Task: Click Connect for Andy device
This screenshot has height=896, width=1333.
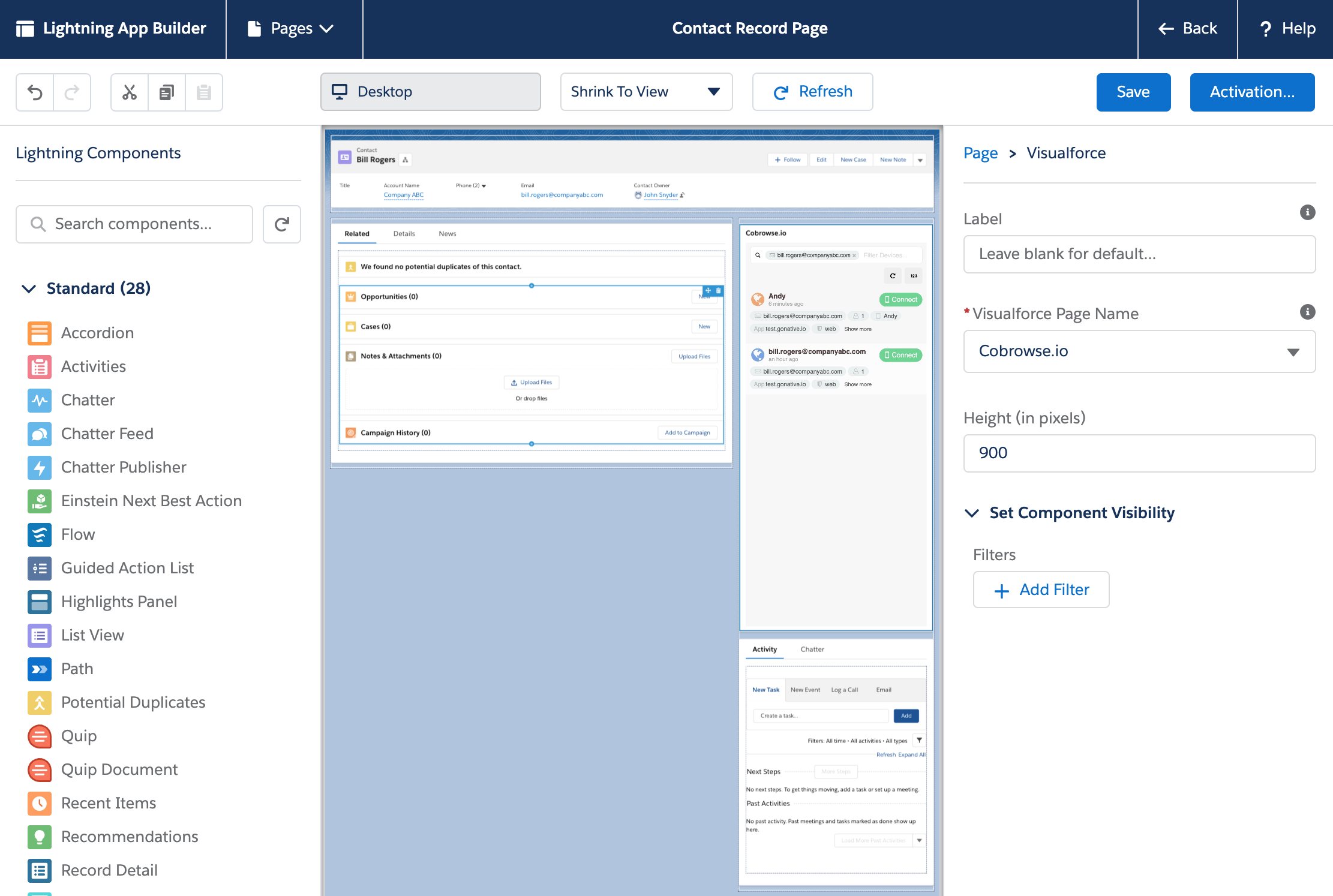Action: [x=900, y=300]
